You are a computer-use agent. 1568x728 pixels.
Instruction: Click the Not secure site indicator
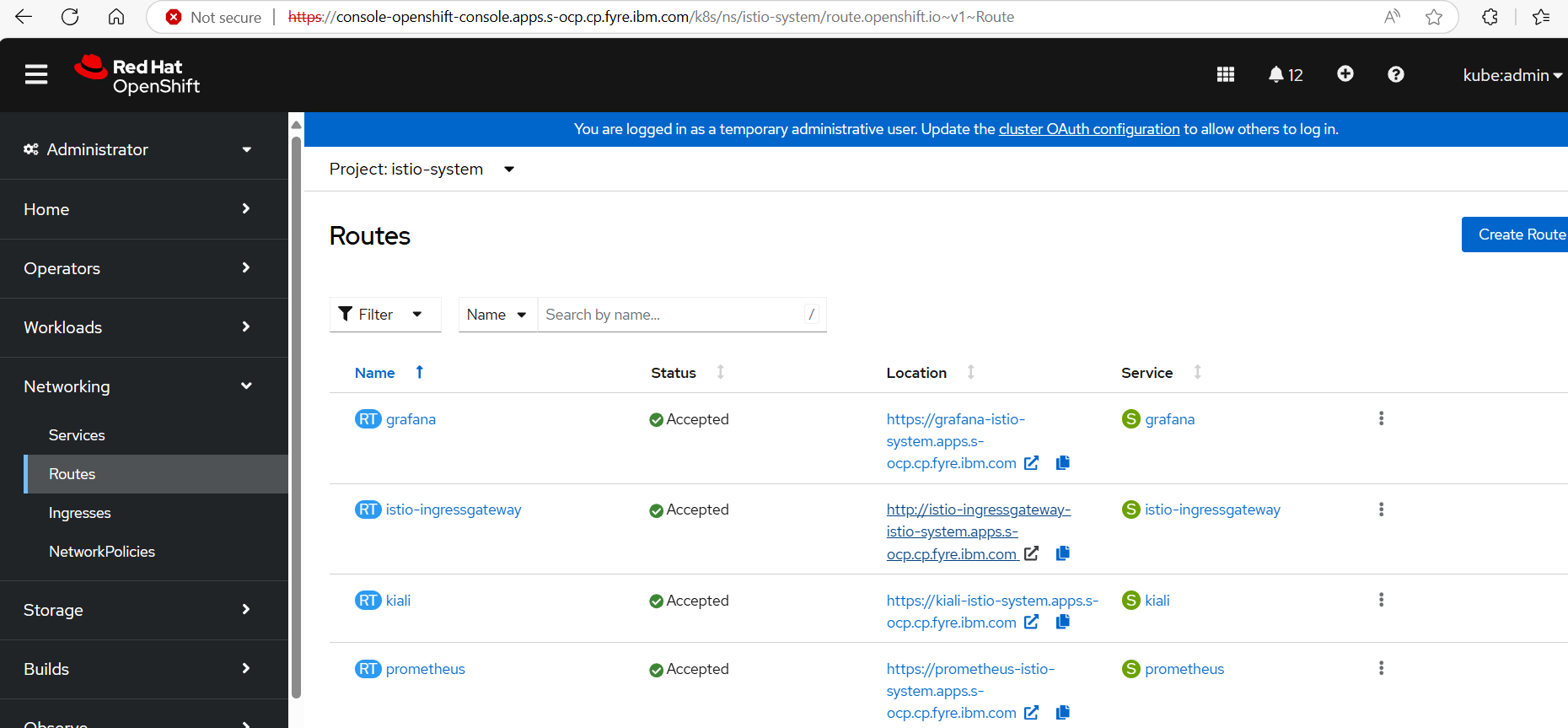click(213, 17)
